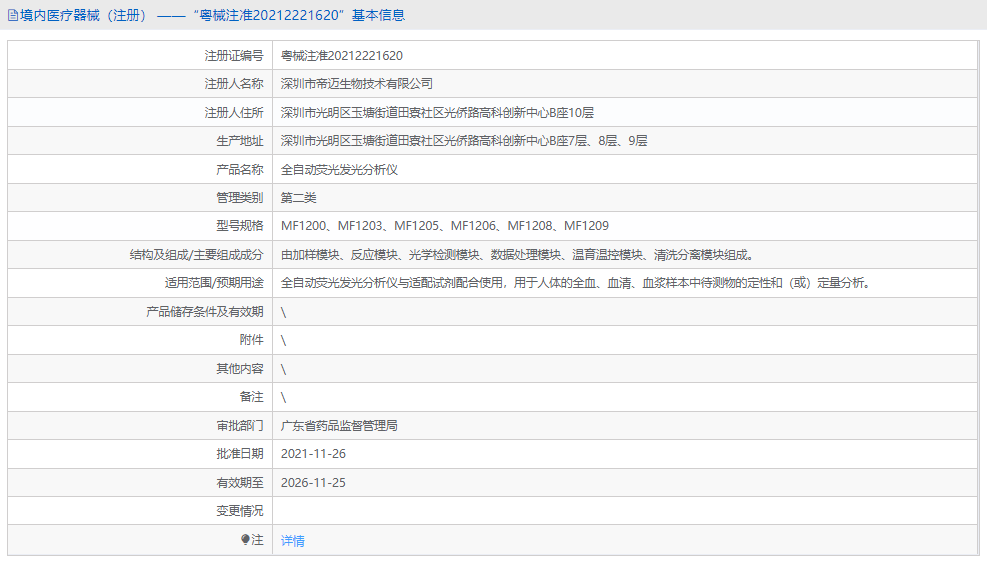
Task: Click the document icon beside 境内医疗器械 title
Action: click(x=13, y=15)
